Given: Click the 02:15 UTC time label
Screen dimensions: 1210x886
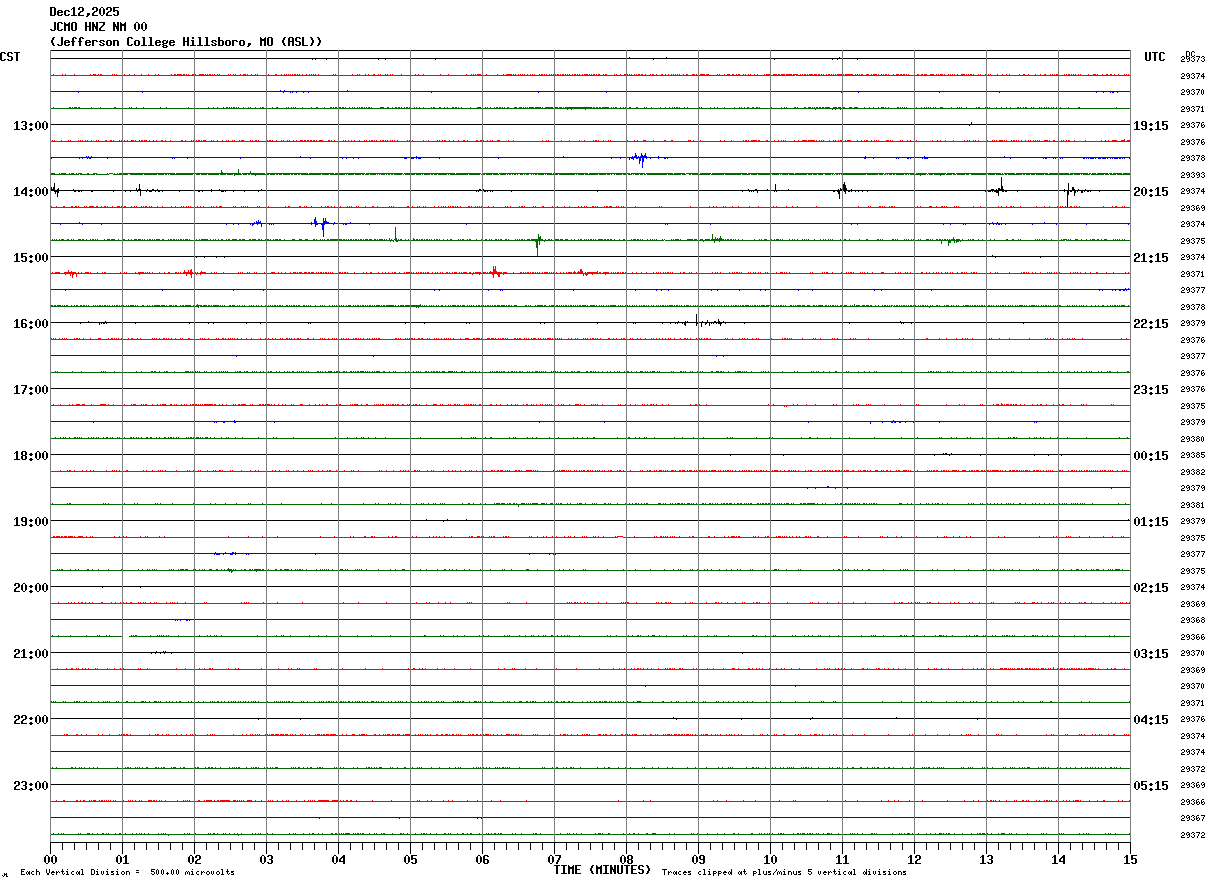Looking at the screenshot, I should click(1151, 588).
